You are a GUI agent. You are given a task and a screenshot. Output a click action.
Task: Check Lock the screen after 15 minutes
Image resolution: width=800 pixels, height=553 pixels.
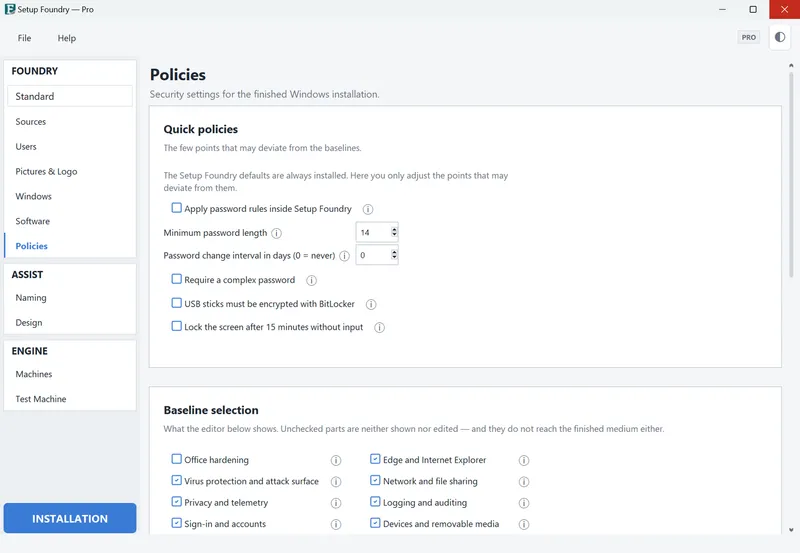point(177,326)
